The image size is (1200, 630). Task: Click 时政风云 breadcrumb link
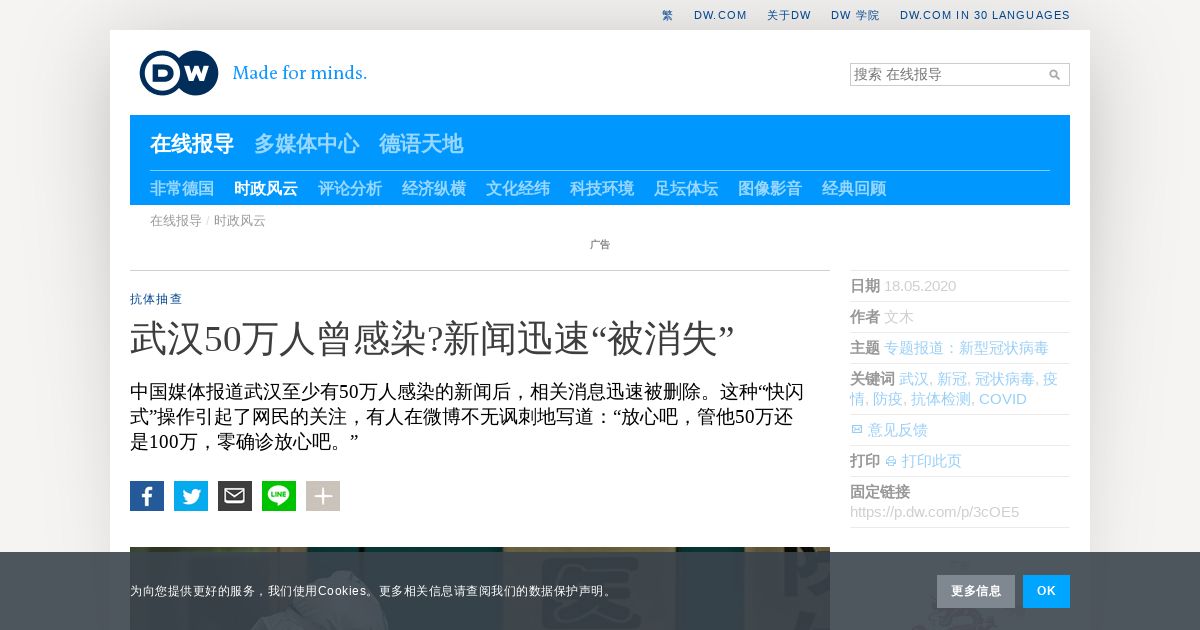click(240, 221)
